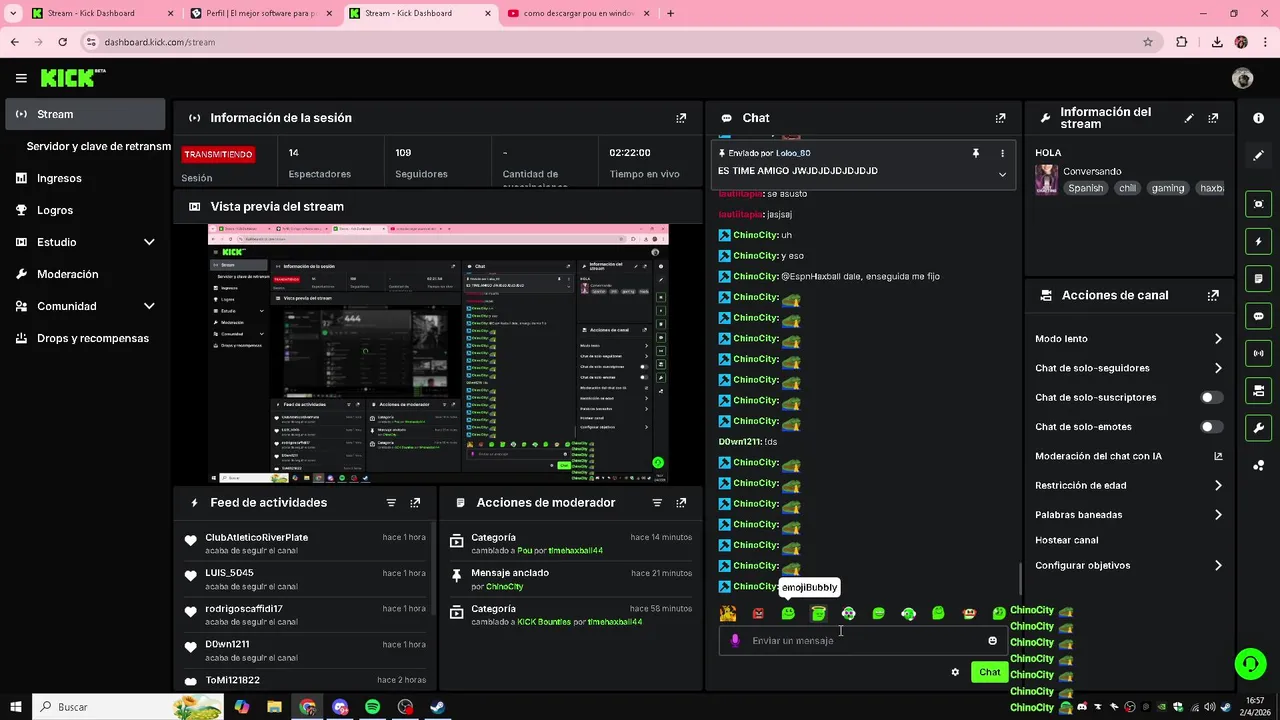Click Hostear canal
1280x720 pixels.
(1066, 540)
